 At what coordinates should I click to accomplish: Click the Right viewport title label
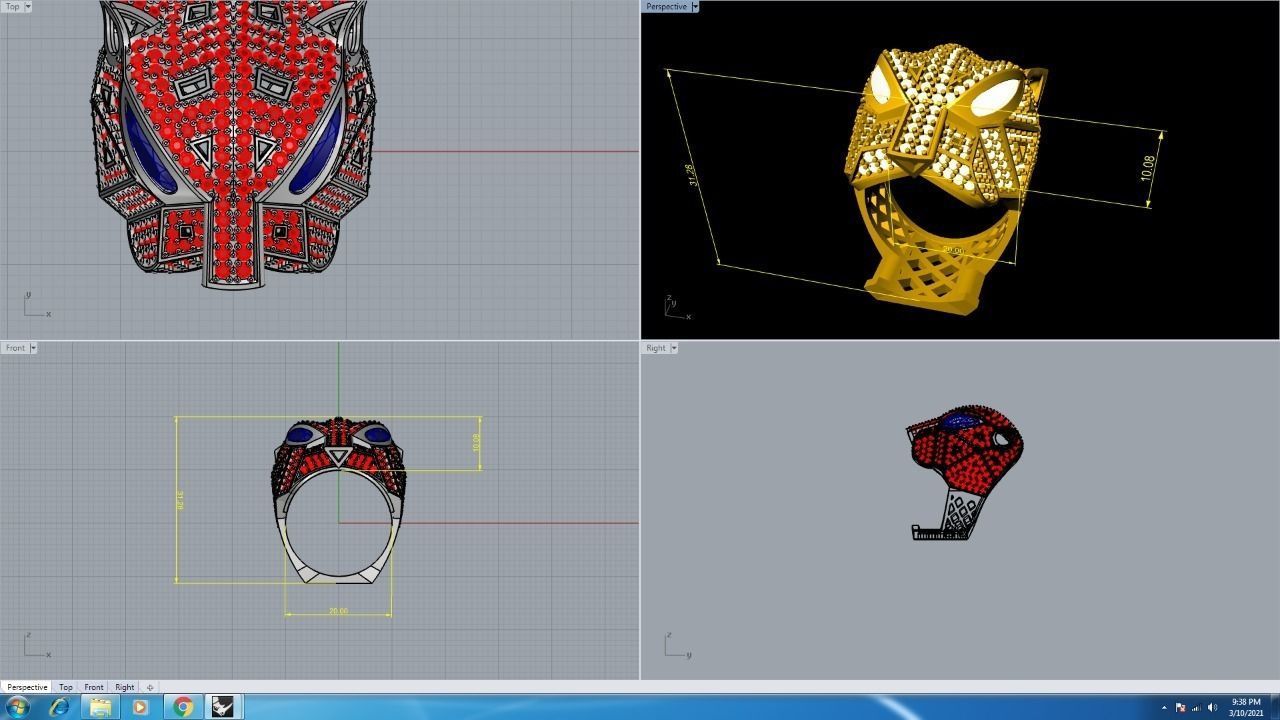655,348
